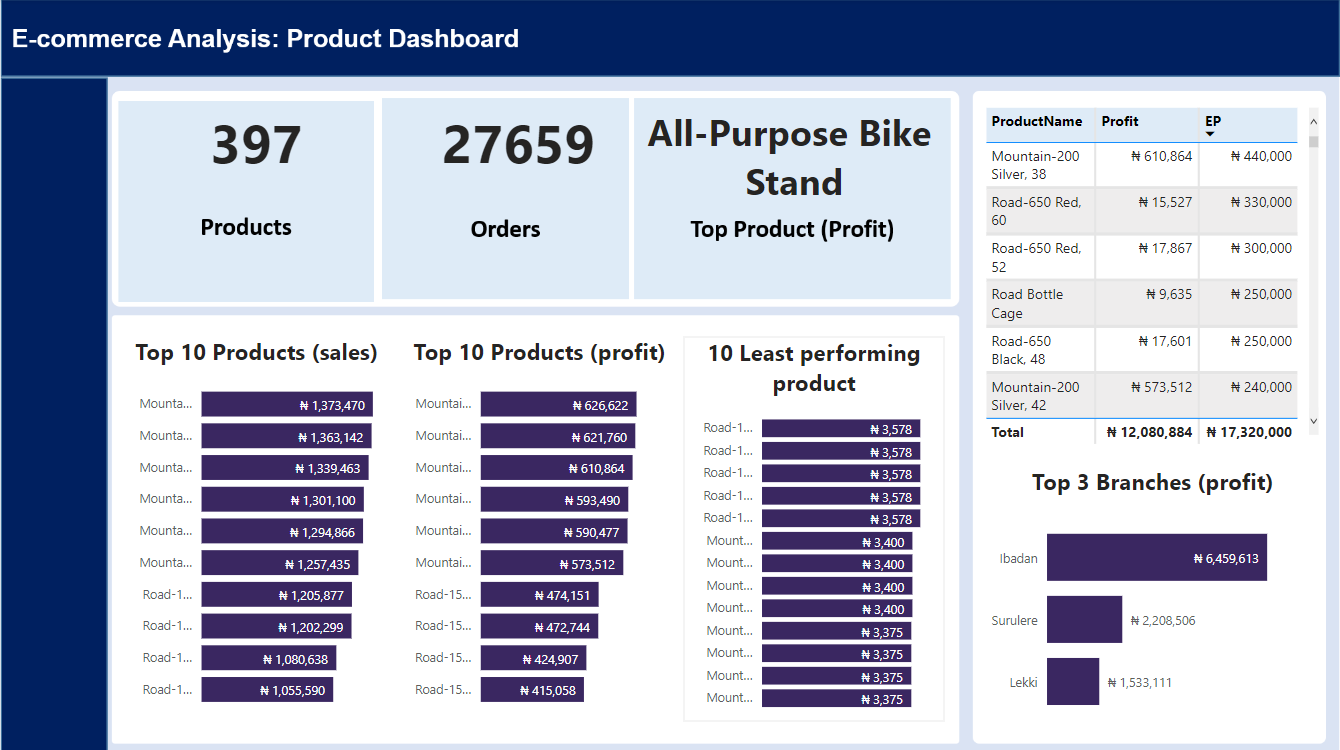
Task: Select the Surulere branch profit bar
Action: 1084,619
